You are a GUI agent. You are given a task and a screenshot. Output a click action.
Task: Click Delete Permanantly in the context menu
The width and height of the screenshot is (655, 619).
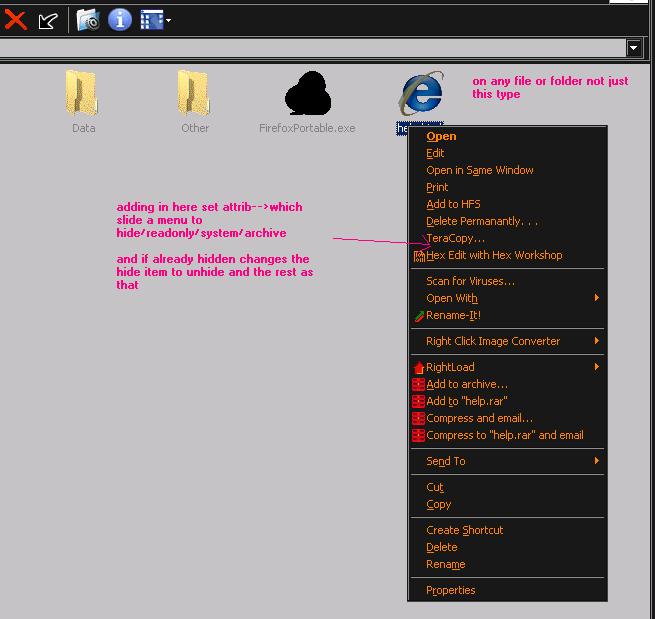(482, 221)
